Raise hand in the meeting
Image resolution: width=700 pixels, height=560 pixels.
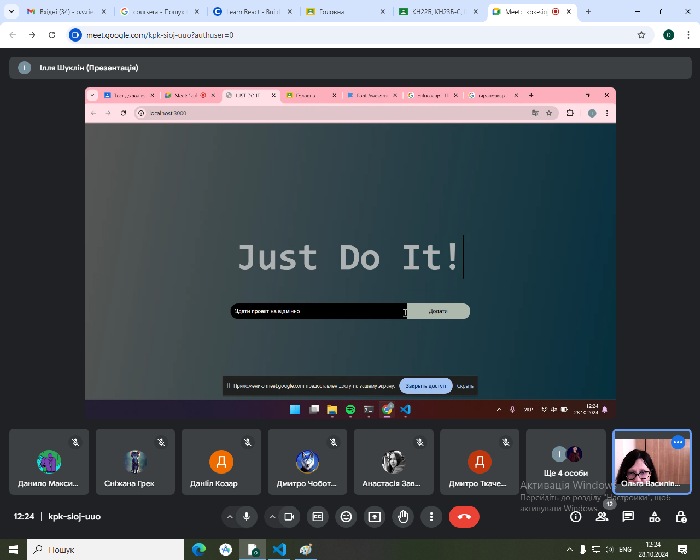404,516
